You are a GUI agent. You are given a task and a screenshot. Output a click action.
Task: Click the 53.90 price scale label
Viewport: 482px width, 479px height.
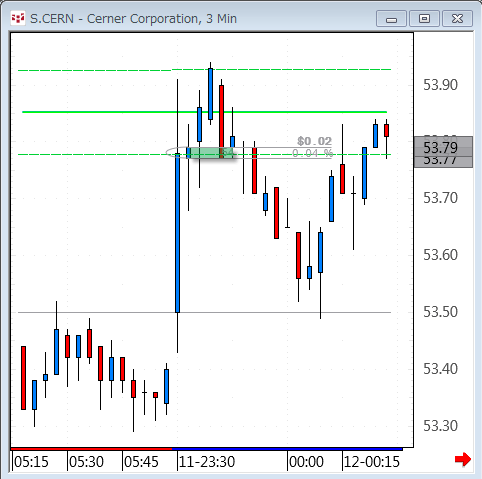[440, 85]
